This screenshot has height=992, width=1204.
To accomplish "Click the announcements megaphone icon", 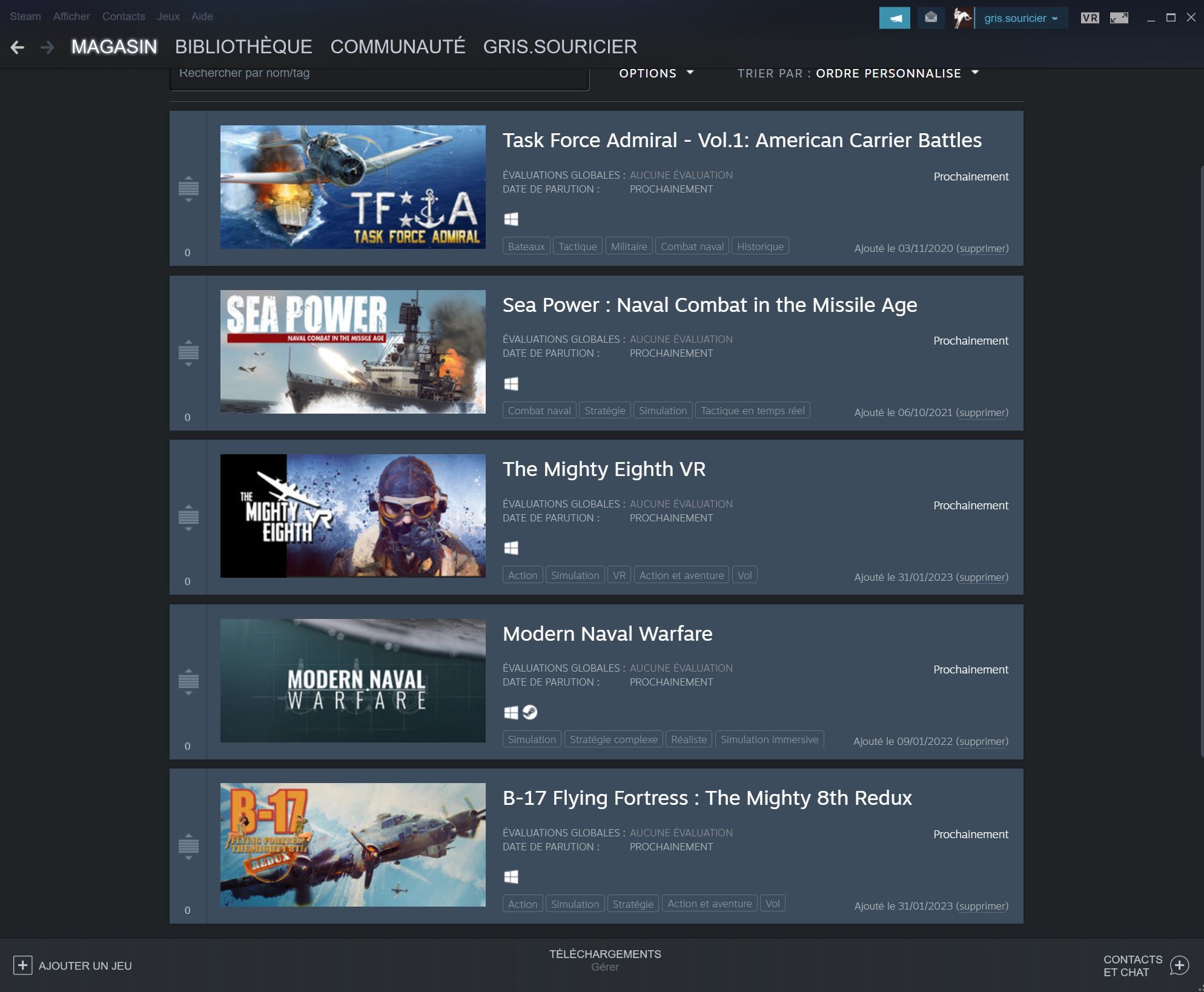I will point(894,18).
